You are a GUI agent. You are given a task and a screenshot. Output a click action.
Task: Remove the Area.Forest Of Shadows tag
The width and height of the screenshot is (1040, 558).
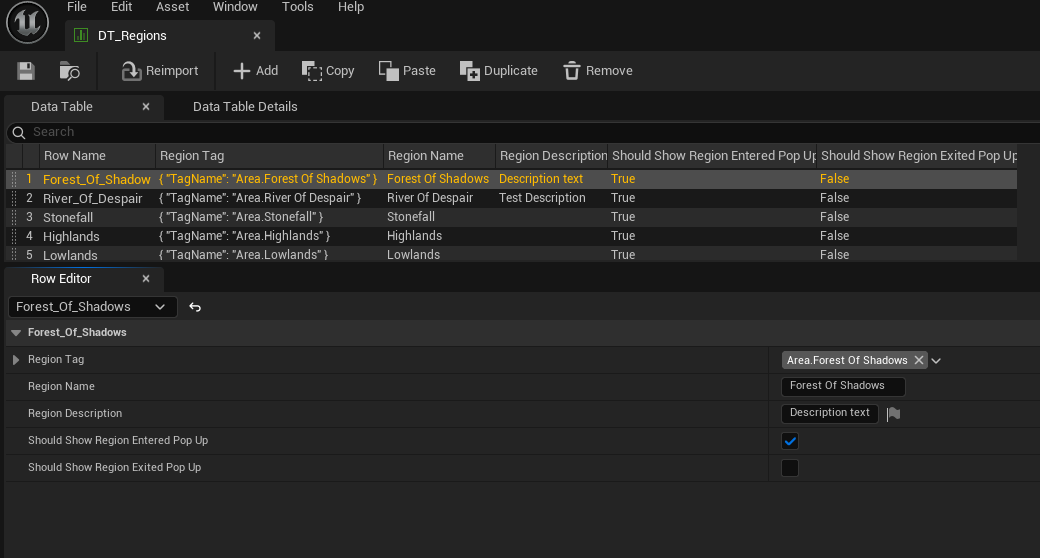[x=919, y=360]
